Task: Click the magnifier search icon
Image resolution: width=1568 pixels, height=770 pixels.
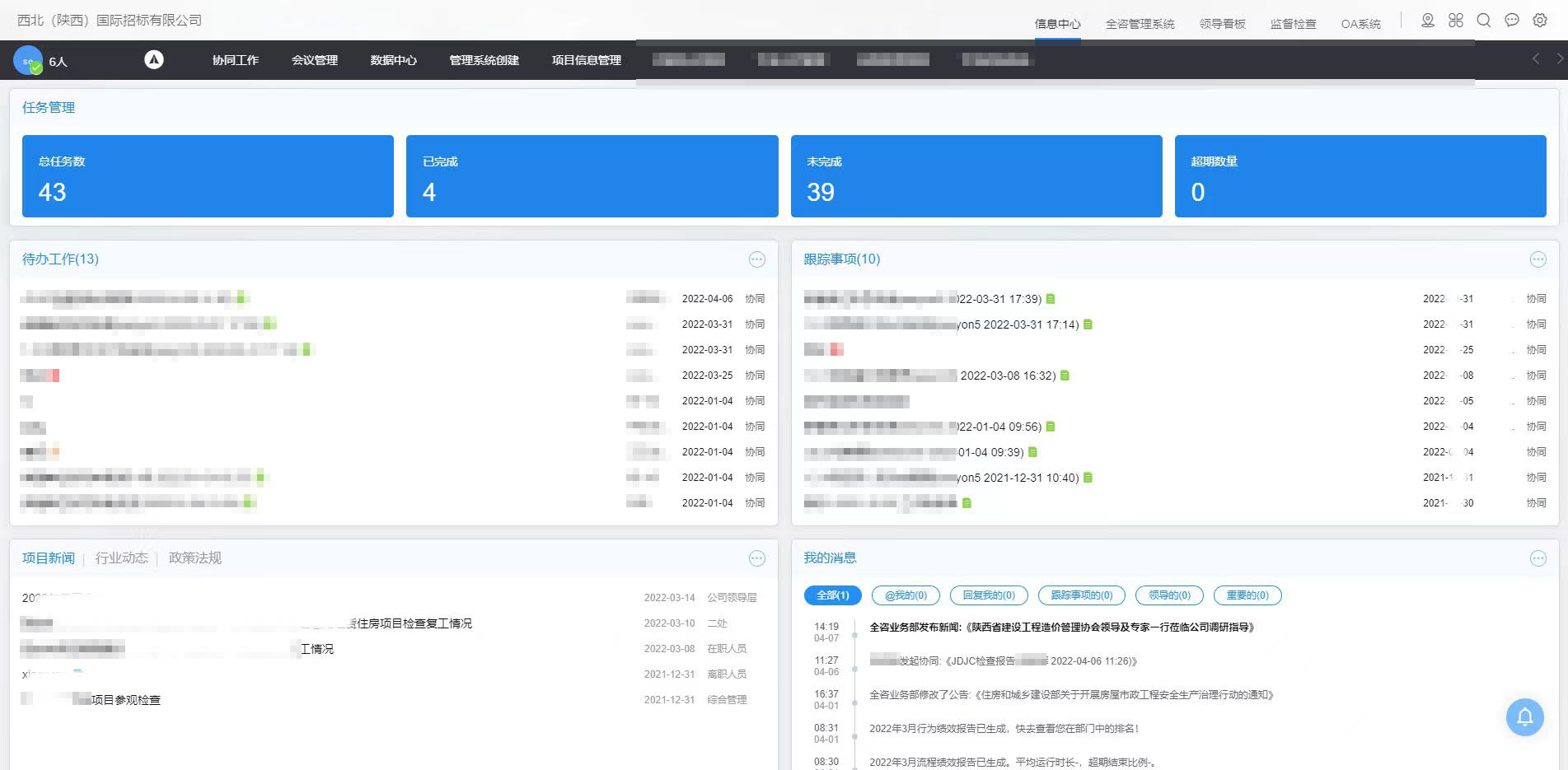Action: pyautogui.click(x=1484, y=21)
